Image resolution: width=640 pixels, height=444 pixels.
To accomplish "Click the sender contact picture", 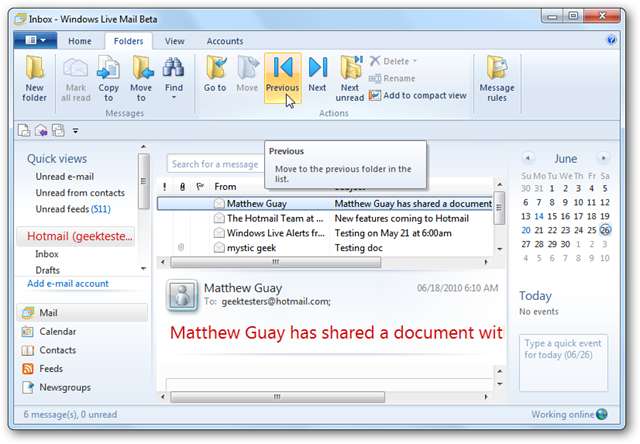I will 182,296.
